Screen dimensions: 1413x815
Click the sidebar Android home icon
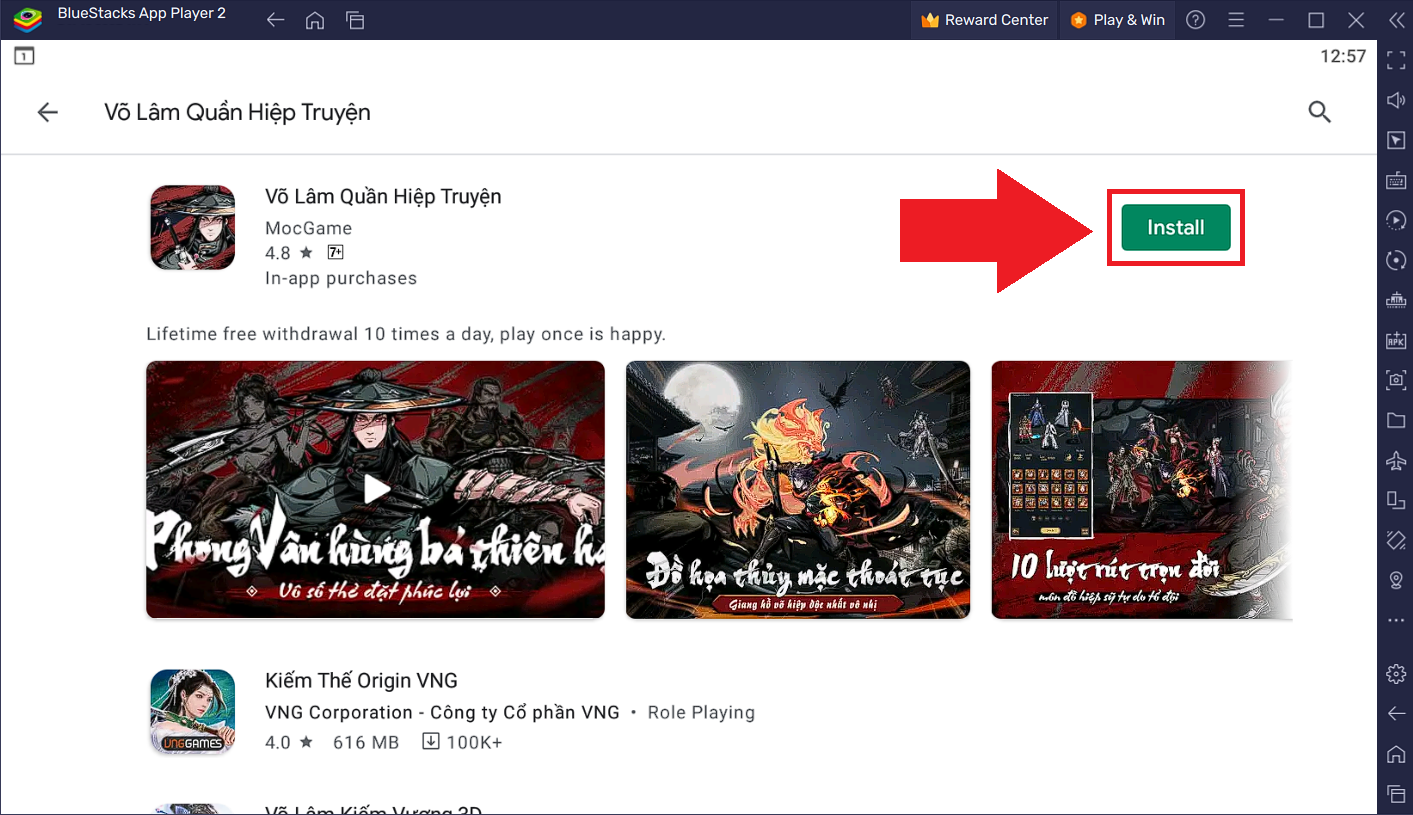pyautogui.click(x=1396, y=753)
